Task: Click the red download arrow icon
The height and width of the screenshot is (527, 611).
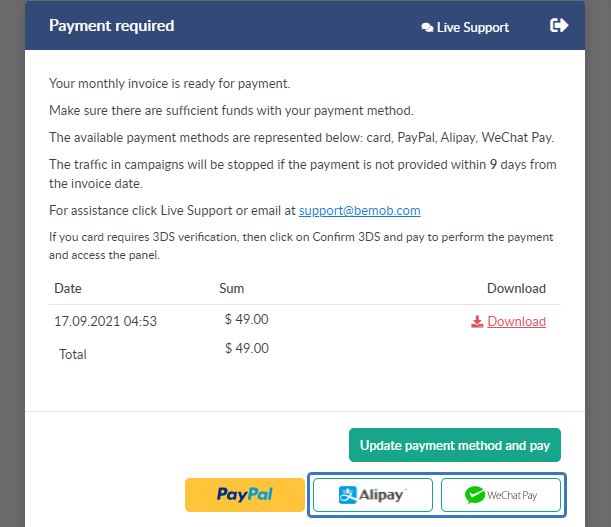Action: pyautogui.click(x=477, y=322)
